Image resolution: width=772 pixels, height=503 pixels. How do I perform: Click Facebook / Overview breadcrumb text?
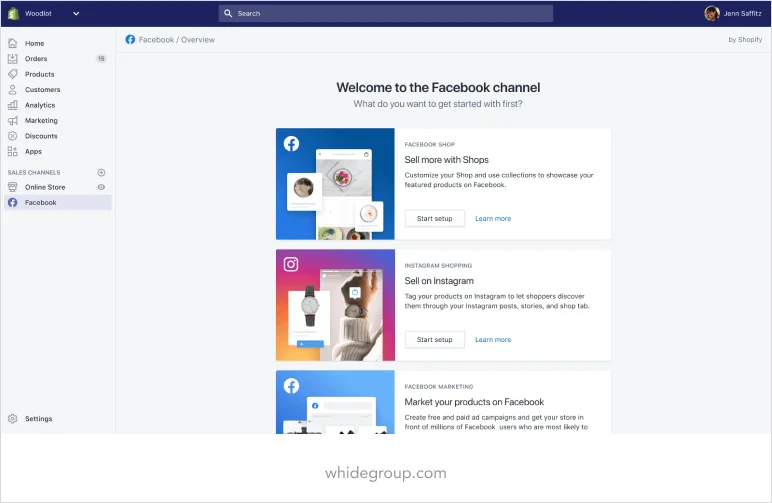pos(176,40)
